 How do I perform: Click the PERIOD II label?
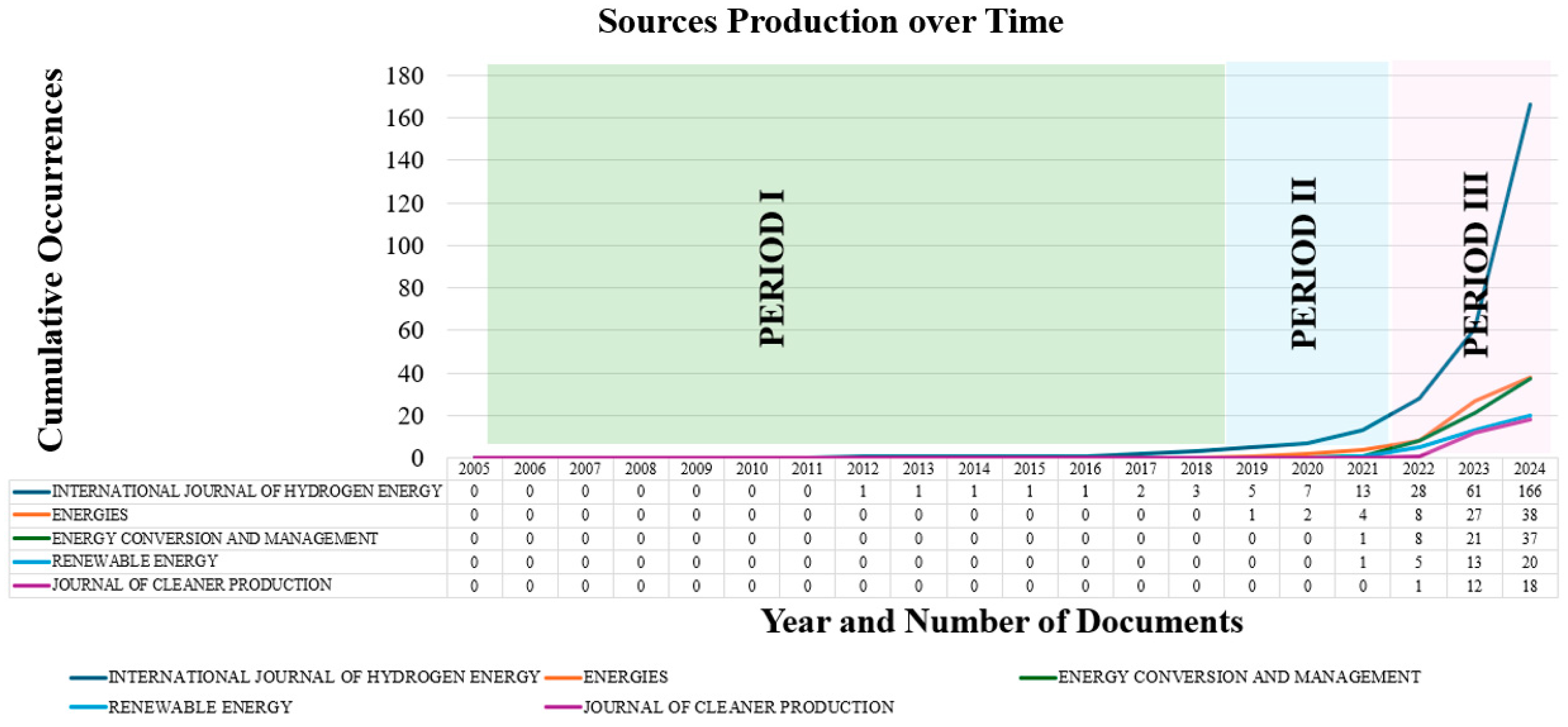tap(1303, 263)
